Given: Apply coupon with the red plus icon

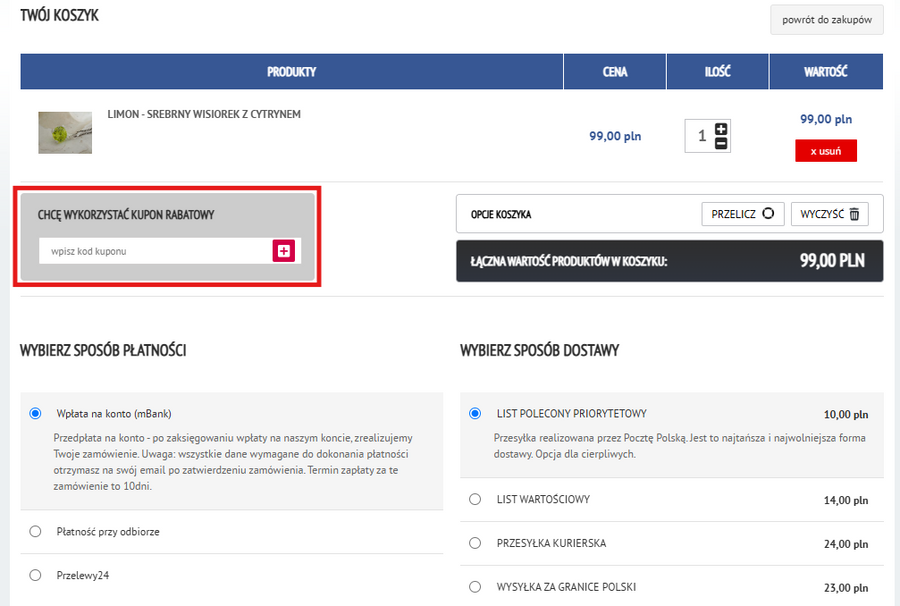Looking at the screenshot, I should pyautogui.click(x=284, y=251).
